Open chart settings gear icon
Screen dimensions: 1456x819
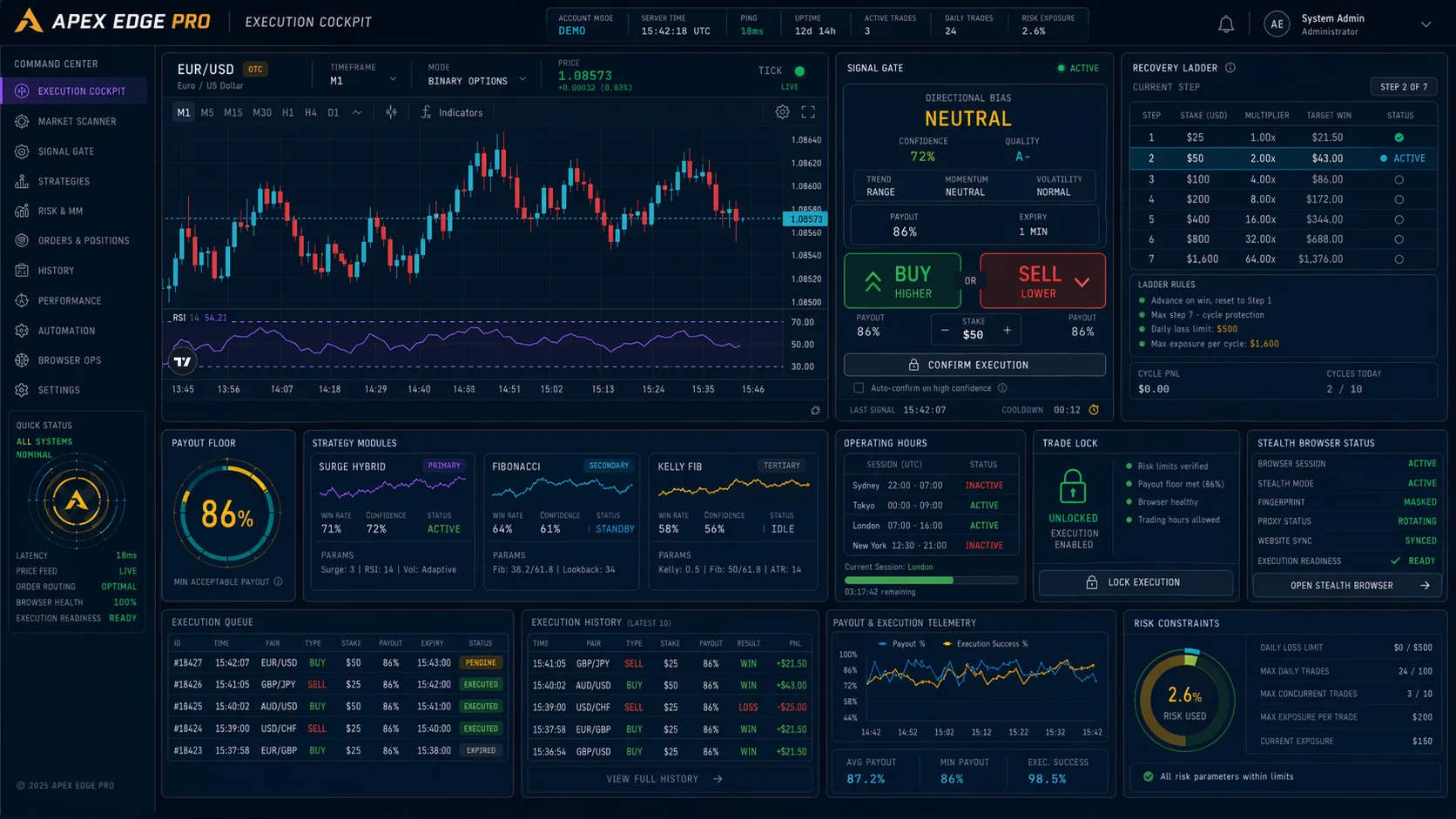point(782,112)
